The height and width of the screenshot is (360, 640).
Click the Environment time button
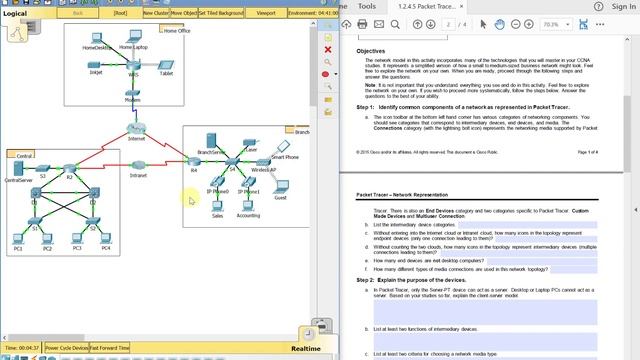click(x=313, y=13)
